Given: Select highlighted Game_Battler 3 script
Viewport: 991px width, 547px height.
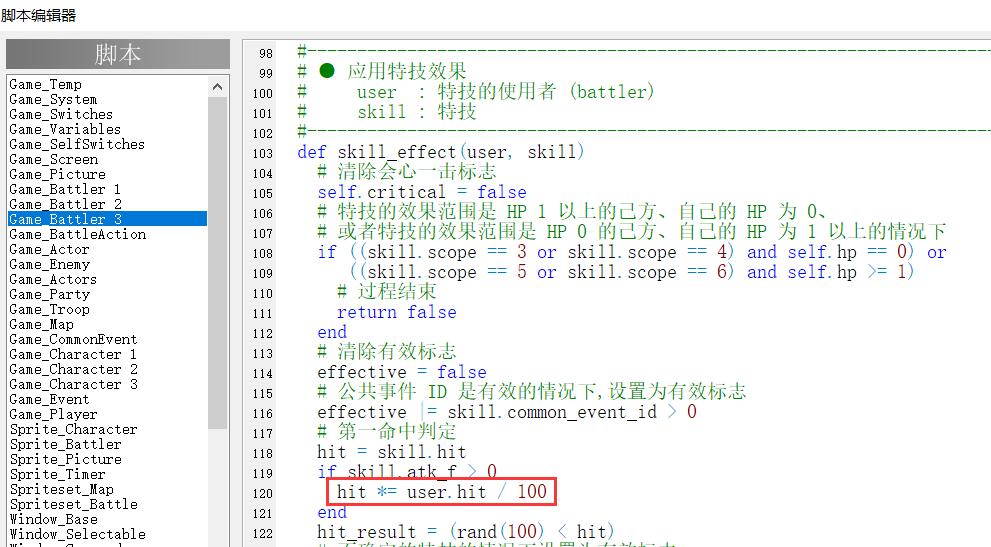Looking at the screenshot, I should [x=107, y=219].
